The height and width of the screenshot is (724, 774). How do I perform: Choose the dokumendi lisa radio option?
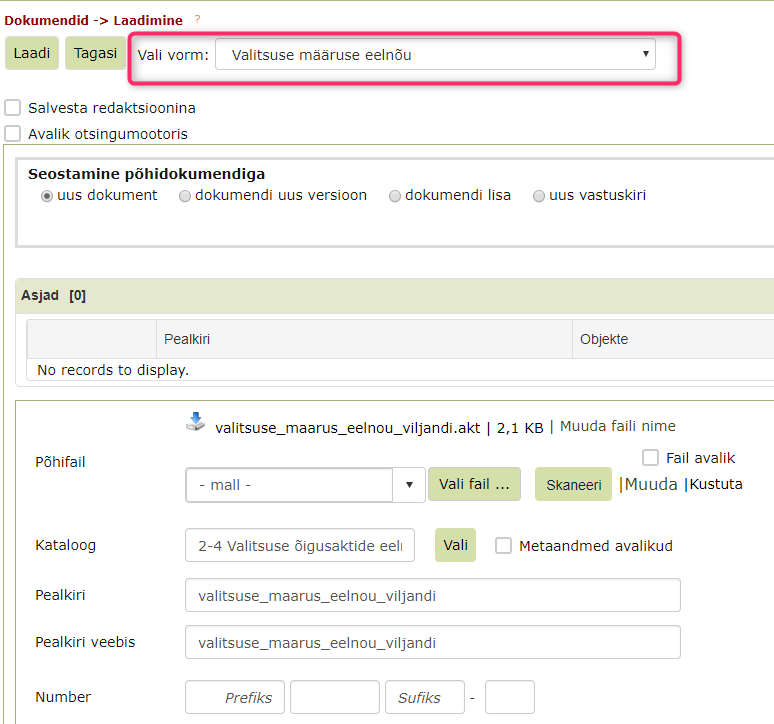(x=395, y=196)
